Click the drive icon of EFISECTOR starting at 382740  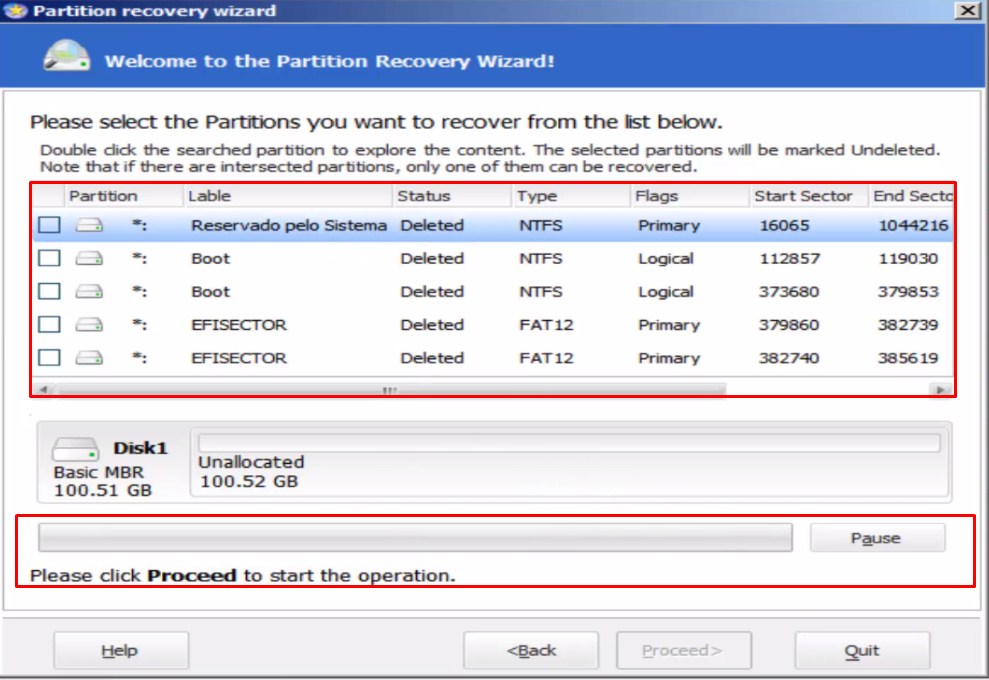pos(89,358)
